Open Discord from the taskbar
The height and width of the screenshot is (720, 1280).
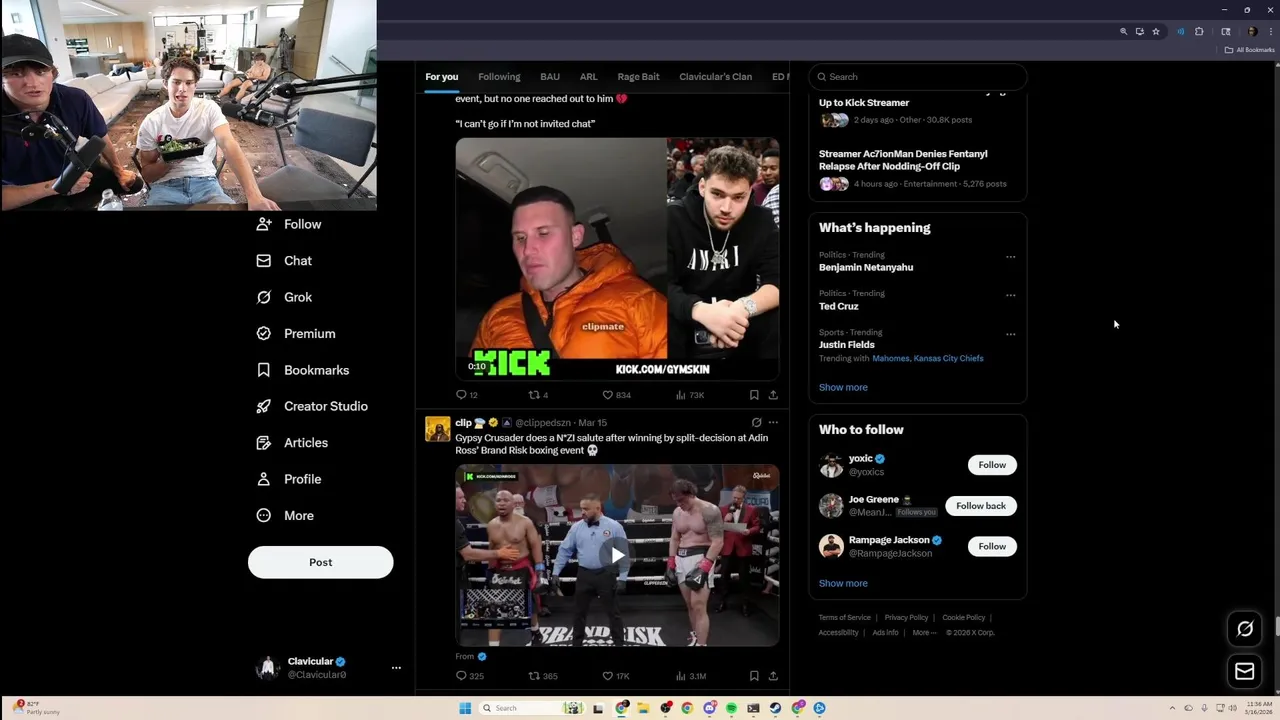709,708
